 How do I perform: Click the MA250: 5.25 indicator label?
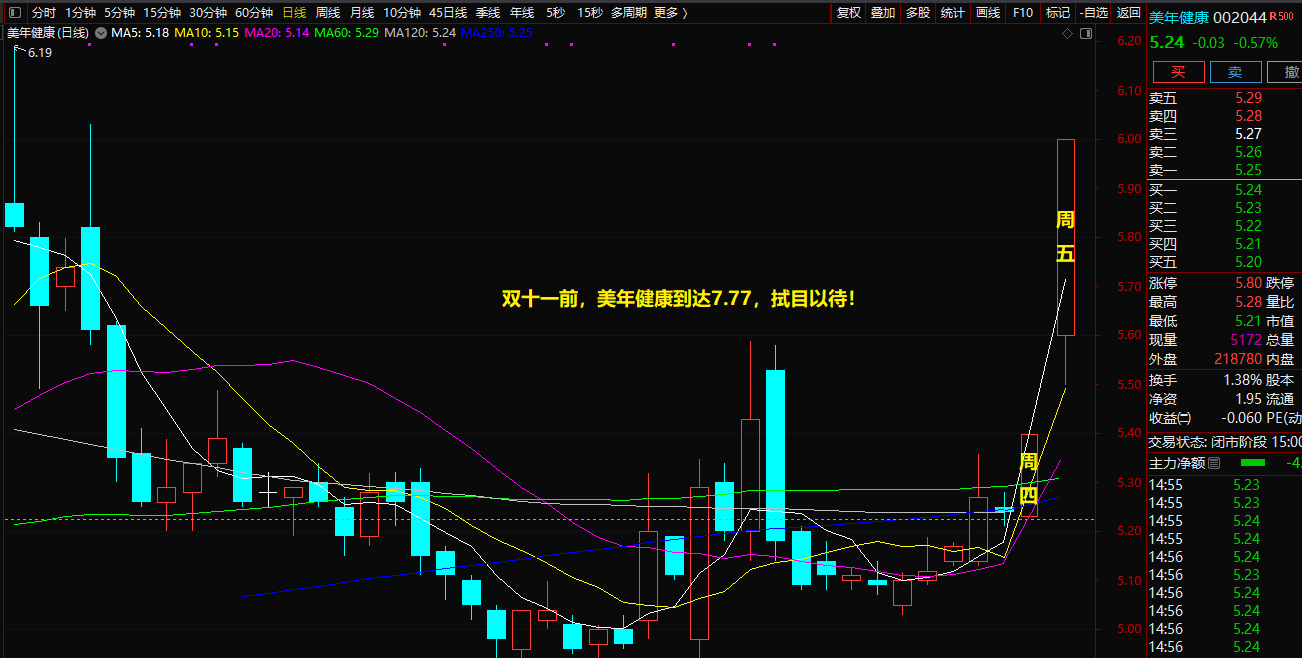coord(497,33)
